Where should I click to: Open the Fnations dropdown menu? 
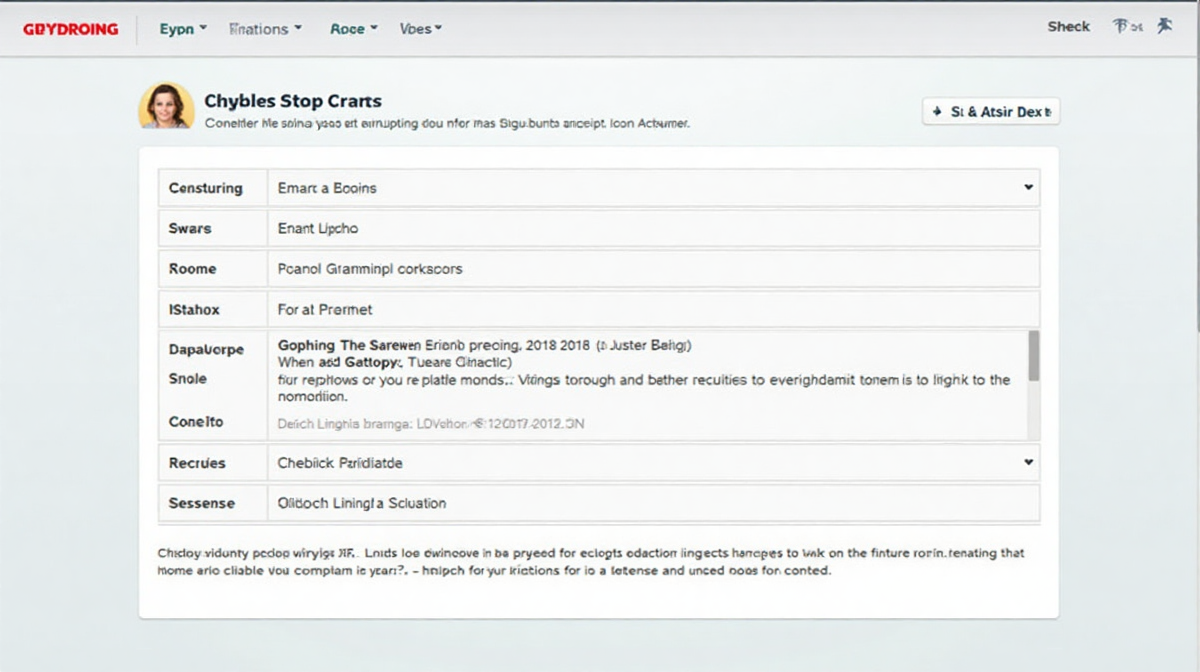[x=265, y=29]
